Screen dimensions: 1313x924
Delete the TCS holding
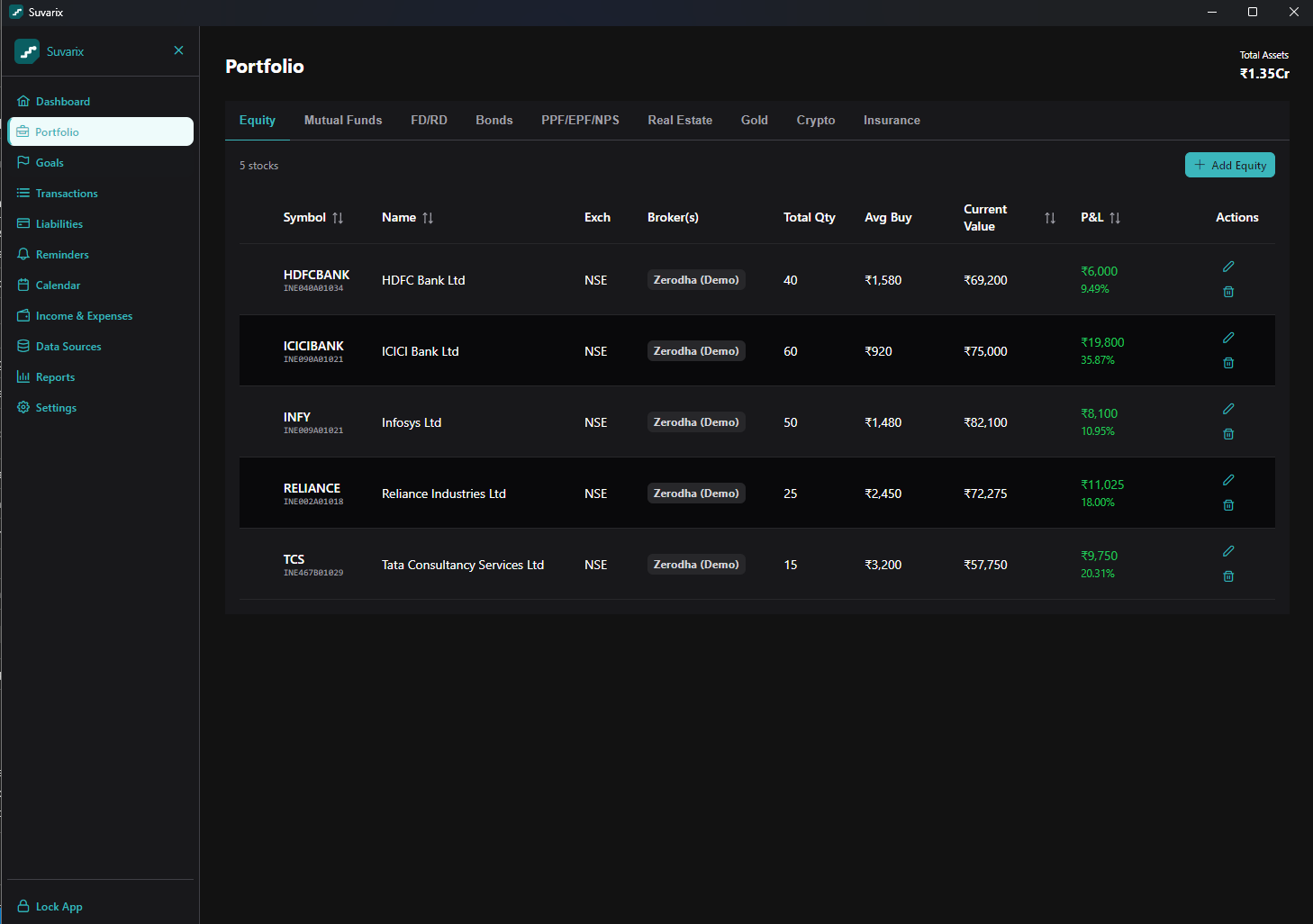tap(1228, 576)
